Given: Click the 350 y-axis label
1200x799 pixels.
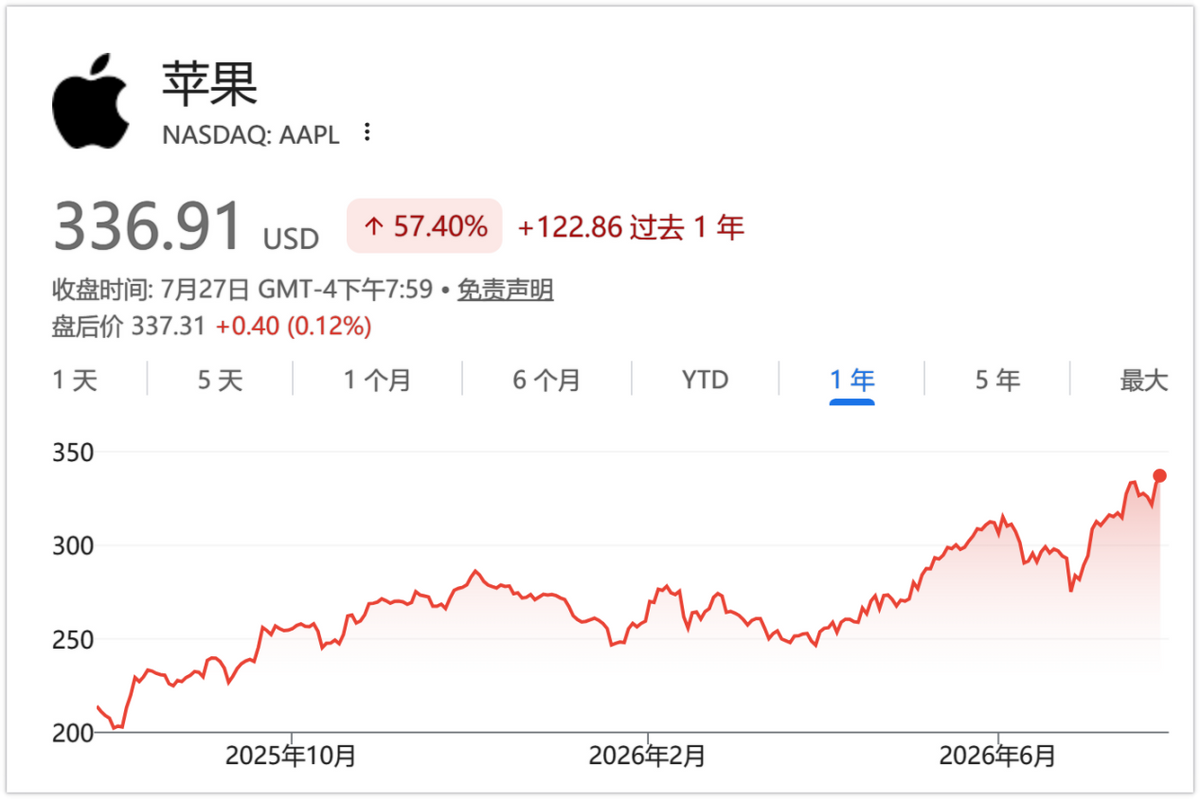Looking at the screenshot, I should pos(72,453).
